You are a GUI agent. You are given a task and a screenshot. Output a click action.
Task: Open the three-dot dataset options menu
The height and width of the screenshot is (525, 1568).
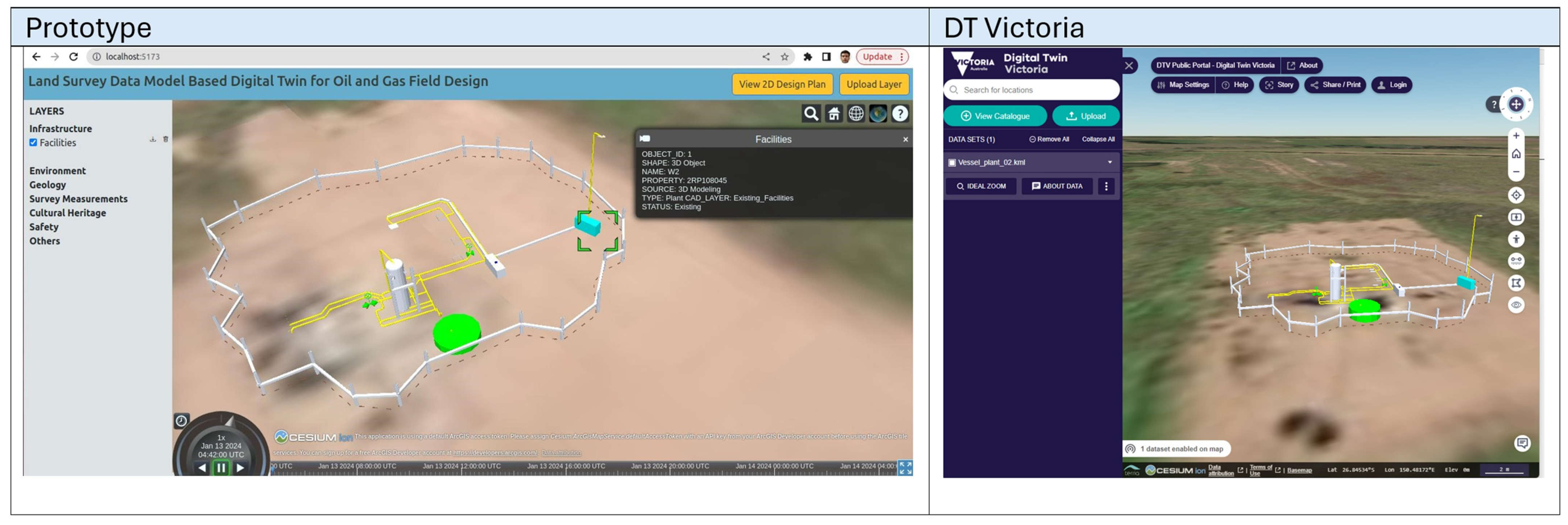[1106, 186]
